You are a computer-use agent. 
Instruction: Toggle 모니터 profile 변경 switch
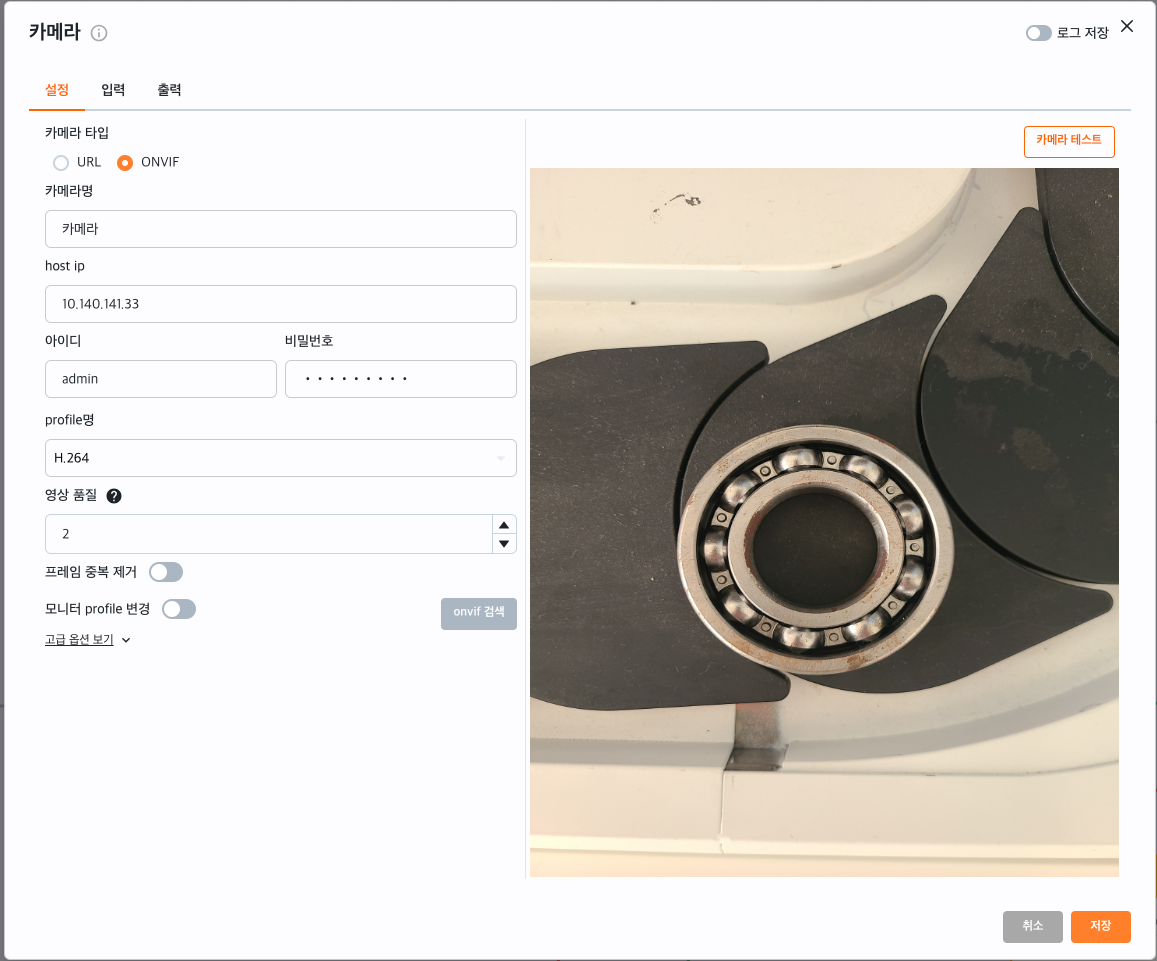[179, 609]
